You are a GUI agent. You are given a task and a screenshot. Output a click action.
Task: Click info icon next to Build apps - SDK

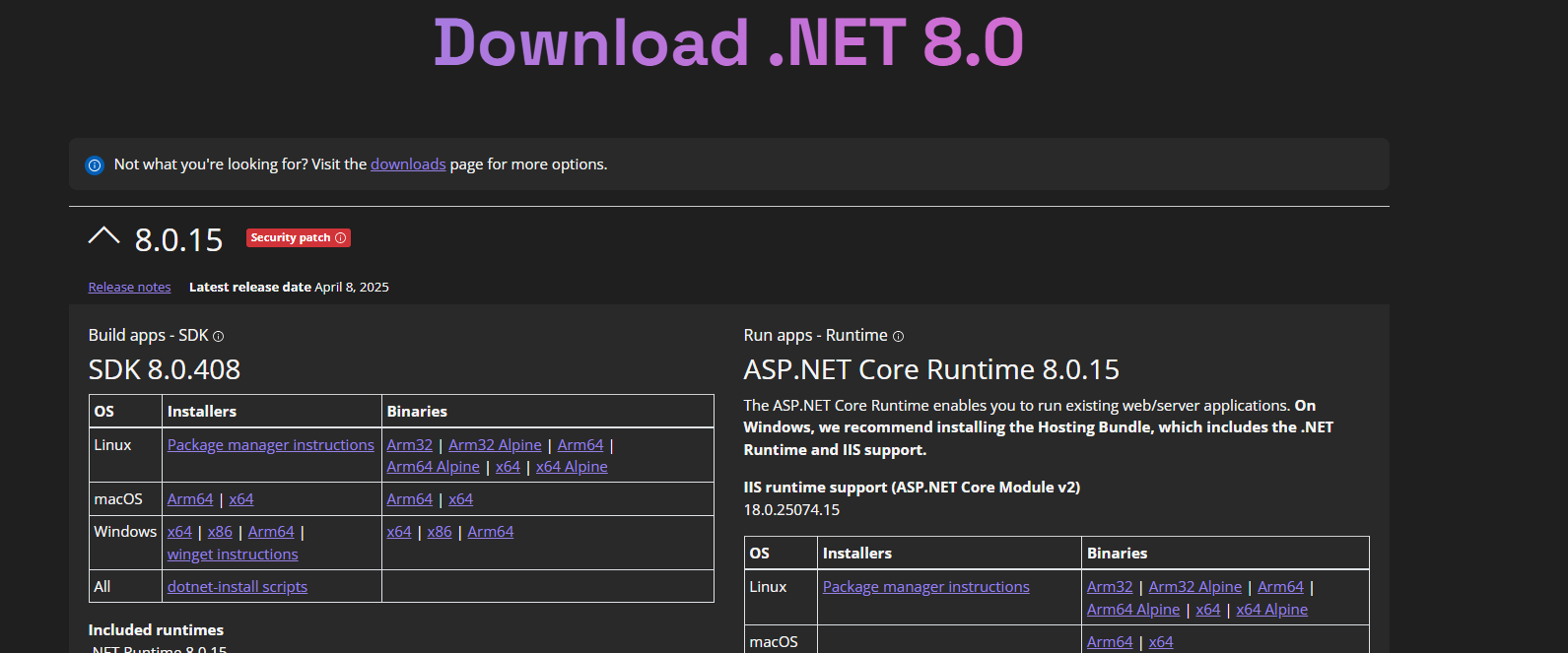coord(219,337)
